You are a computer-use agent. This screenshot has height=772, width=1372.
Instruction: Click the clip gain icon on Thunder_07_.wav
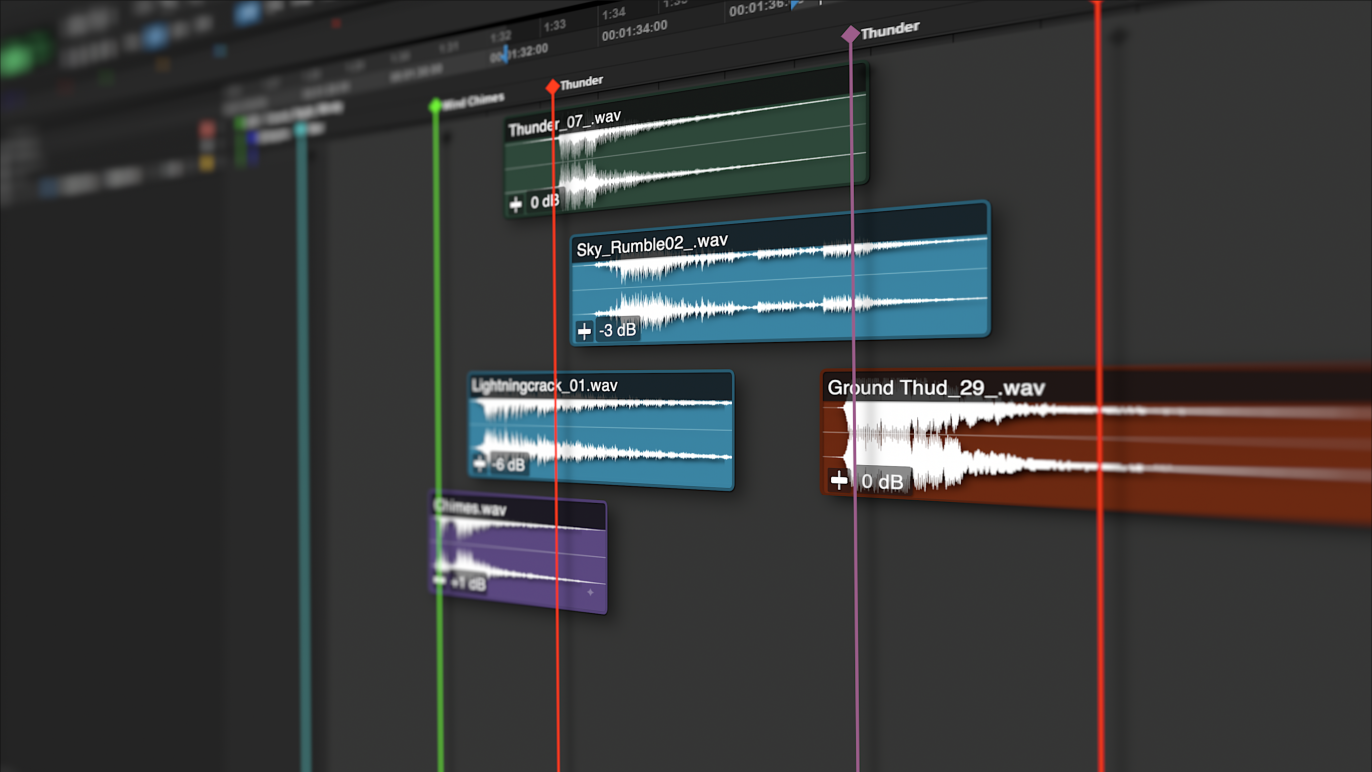tap(516, 204)
